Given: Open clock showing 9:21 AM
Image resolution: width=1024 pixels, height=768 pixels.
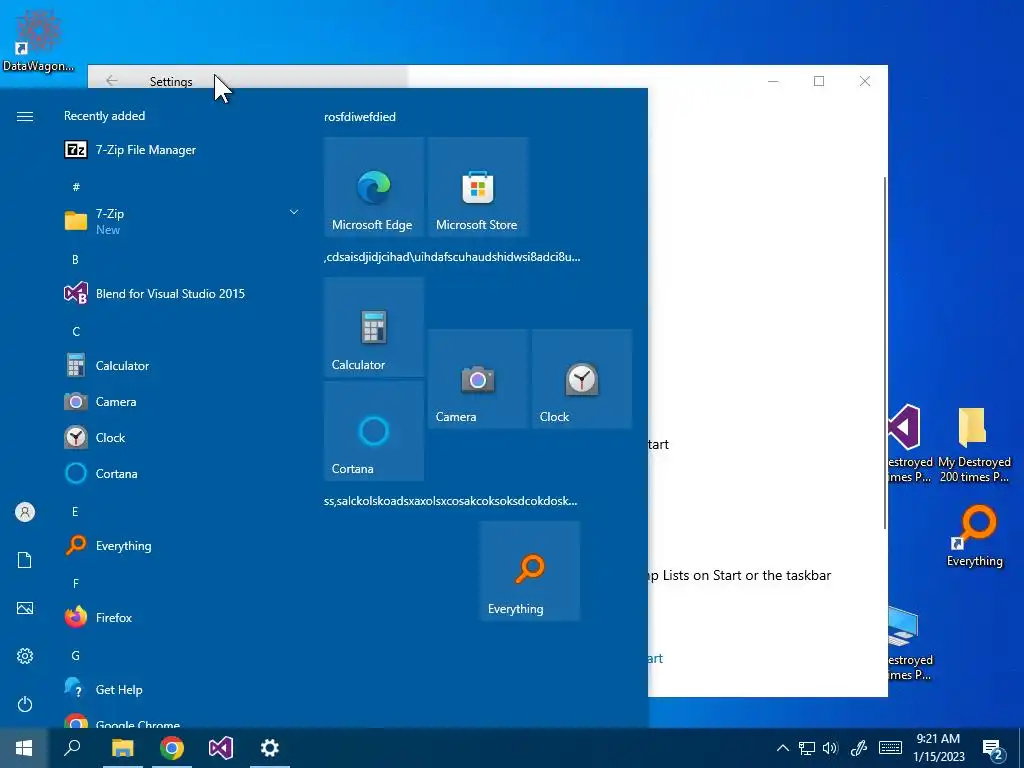Looking at the screenshot, I should click(938, 748).
